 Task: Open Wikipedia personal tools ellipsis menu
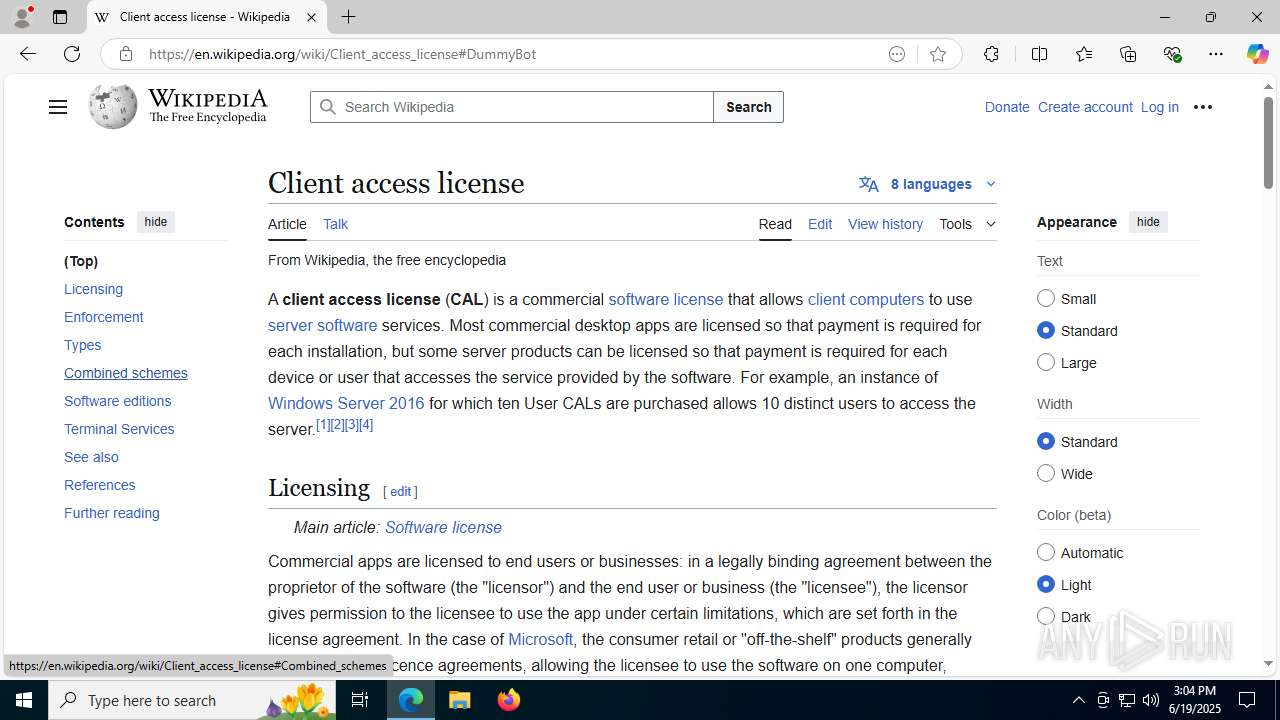(1202, 107)
